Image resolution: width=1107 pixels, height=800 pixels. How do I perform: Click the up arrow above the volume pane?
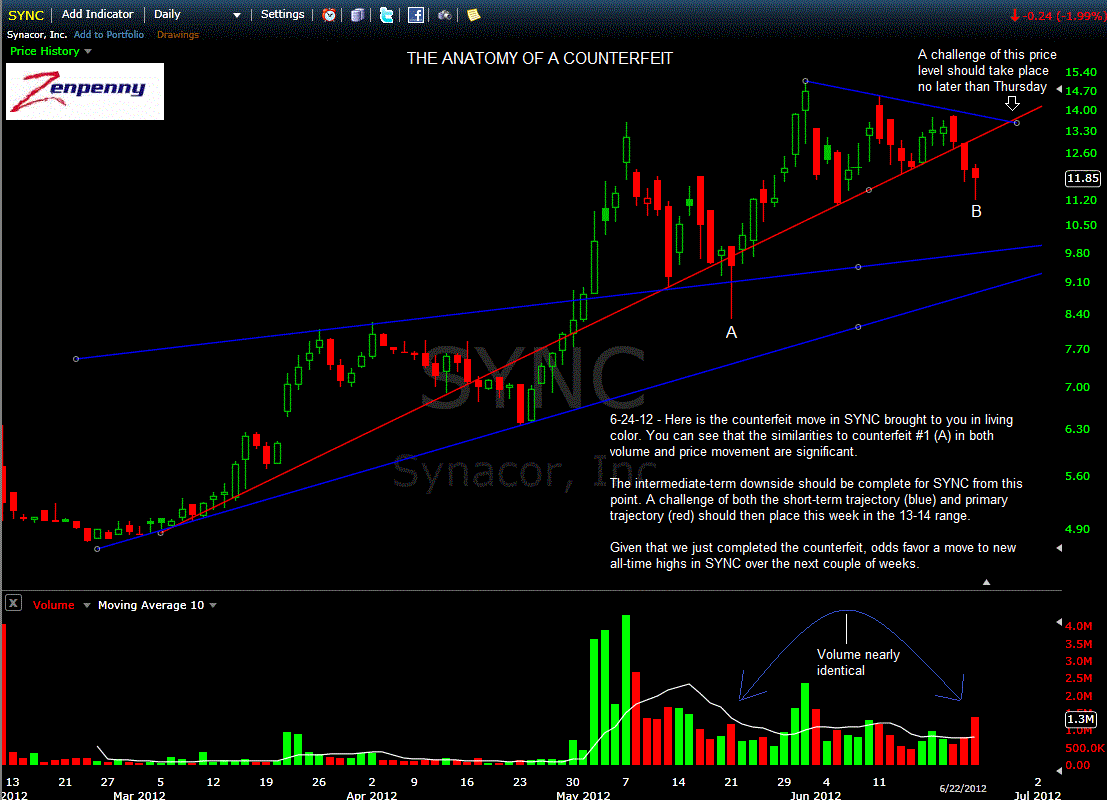(986, 583)
